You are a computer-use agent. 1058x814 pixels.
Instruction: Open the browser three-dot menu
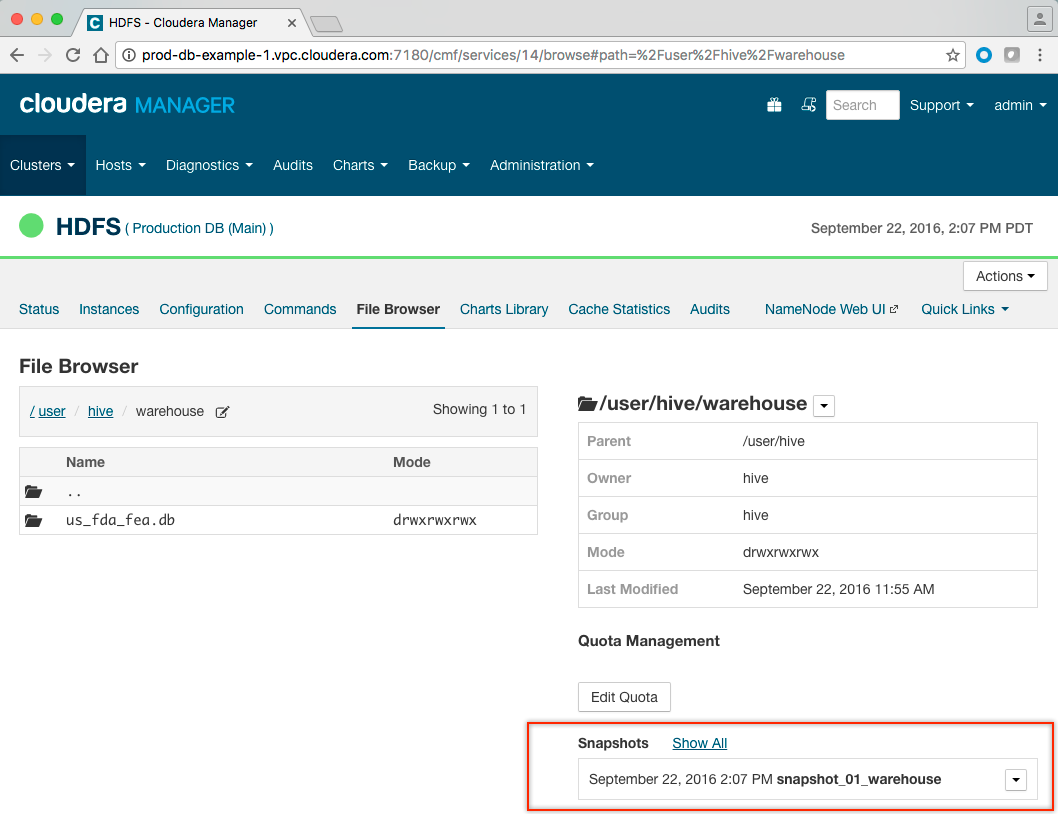[1040, 55]
